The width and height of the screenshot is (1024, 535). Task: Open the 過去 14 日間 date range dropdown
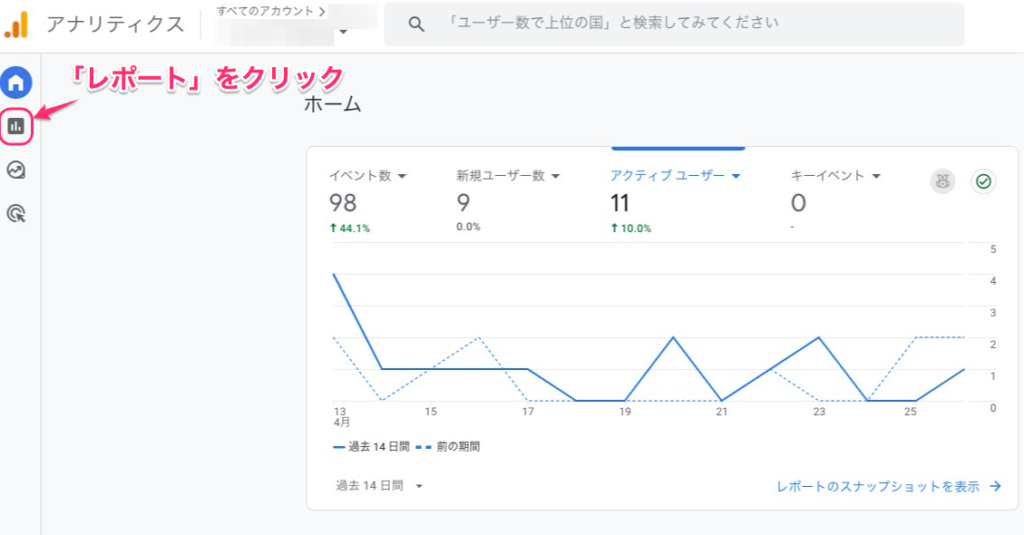(380, 486)
